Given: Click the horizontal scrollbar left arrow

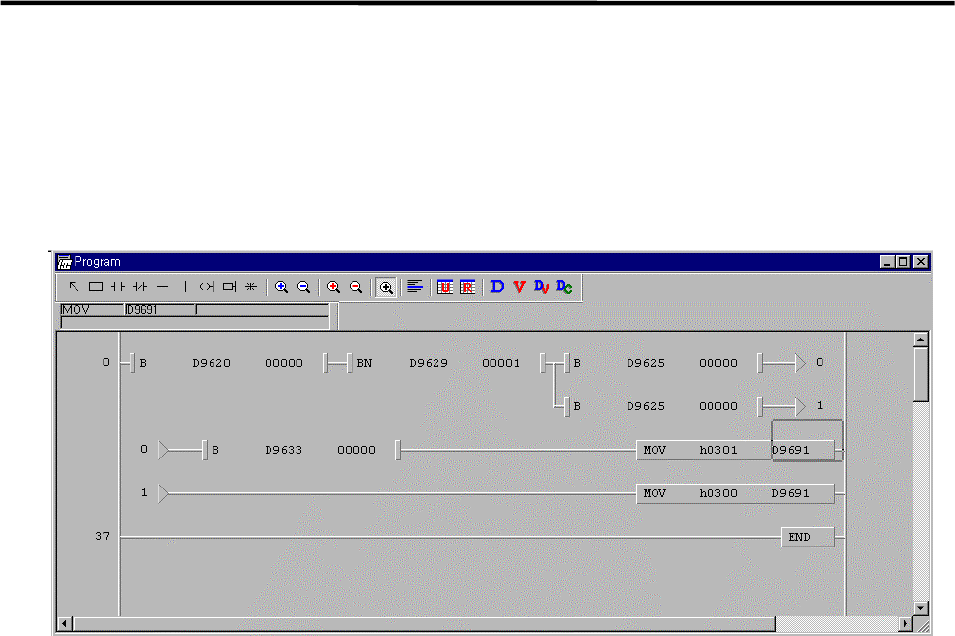Looking at the screenshot, I should [65, 623].
